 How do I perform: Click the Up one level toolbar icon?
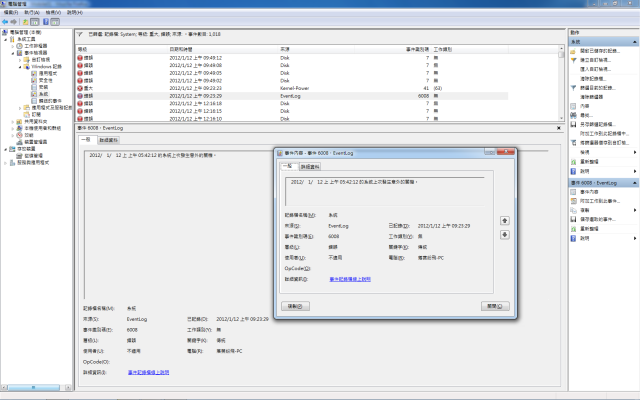(25, 22)
